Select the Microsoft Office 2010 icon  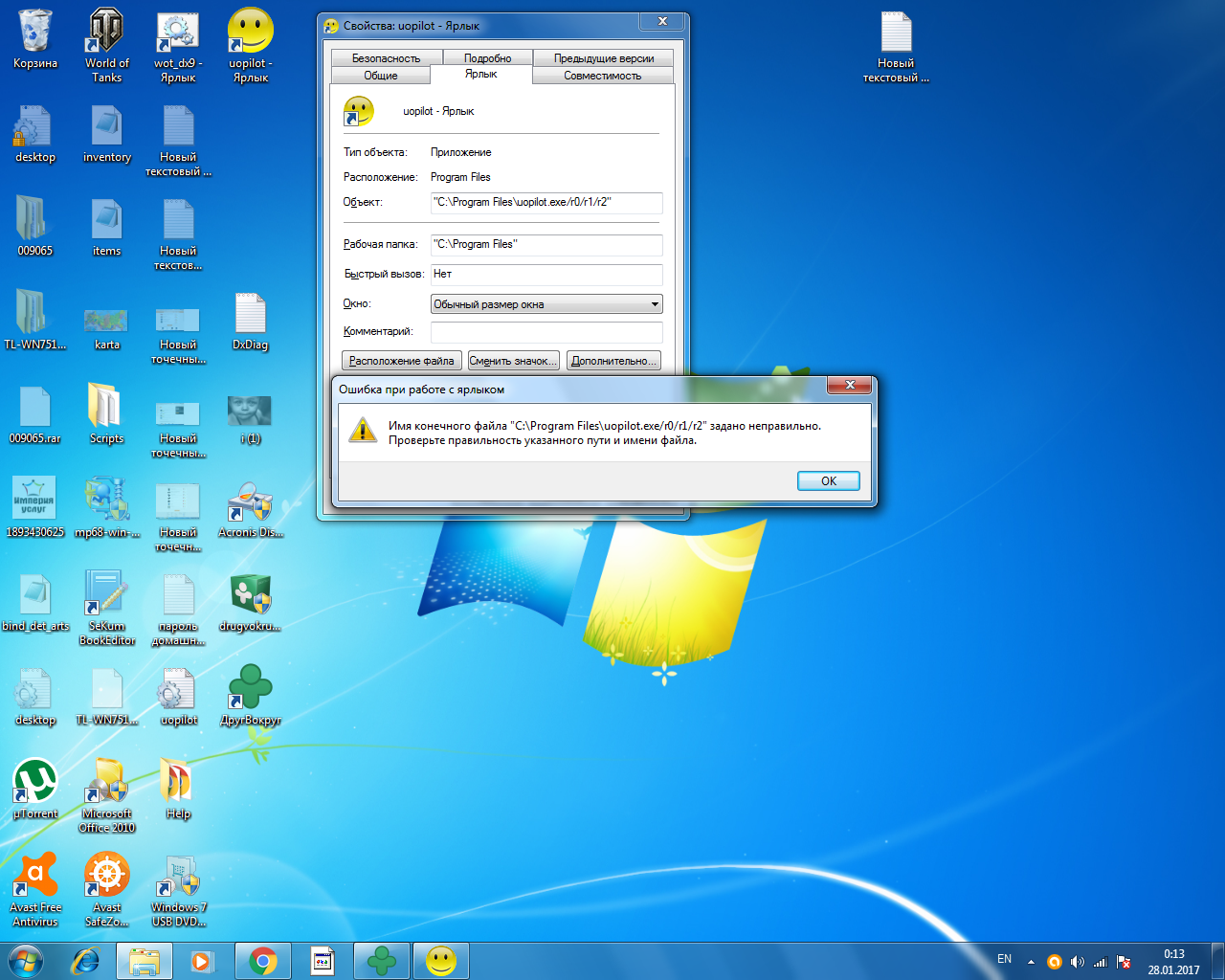pyautogui.click(x=106, y=783)
